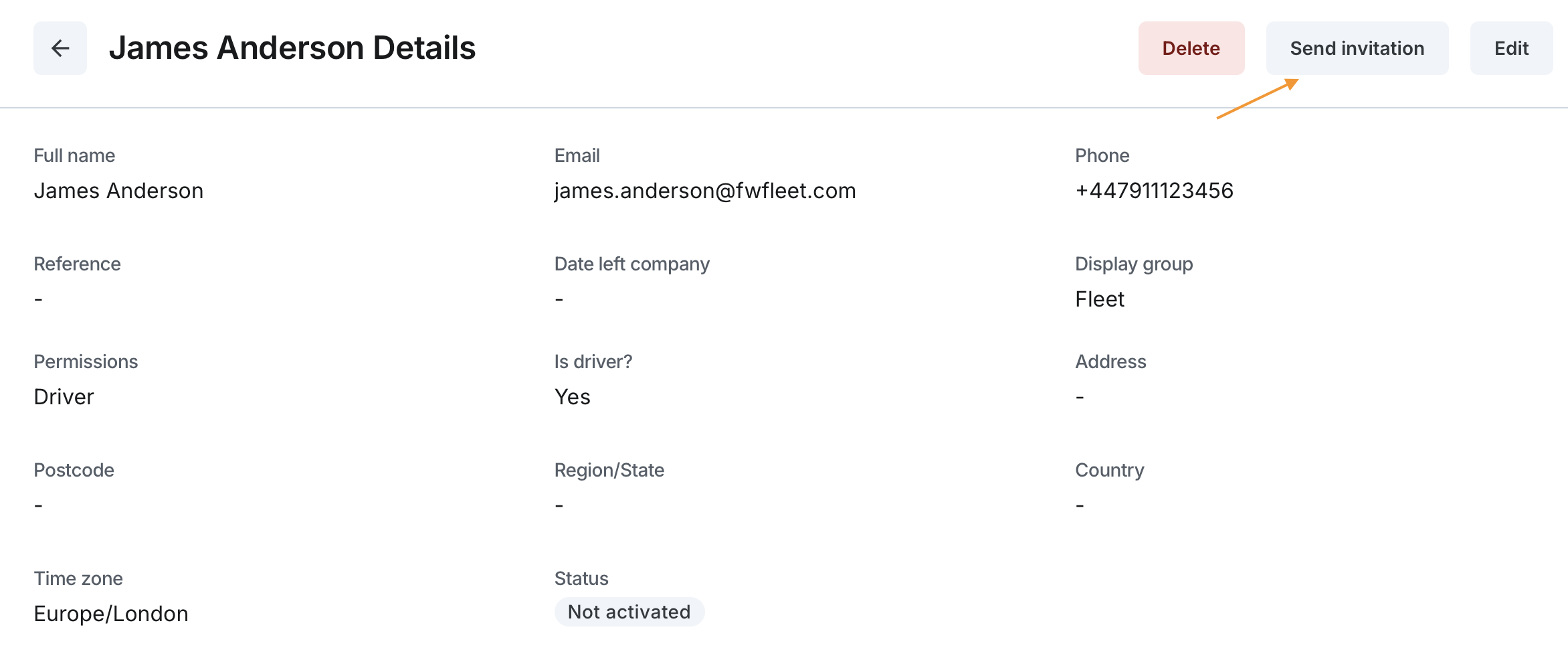The height and width of the screenshot is (664, 1568).
Task: Click the back arrow icon
Action: click(x=60, y=48)
